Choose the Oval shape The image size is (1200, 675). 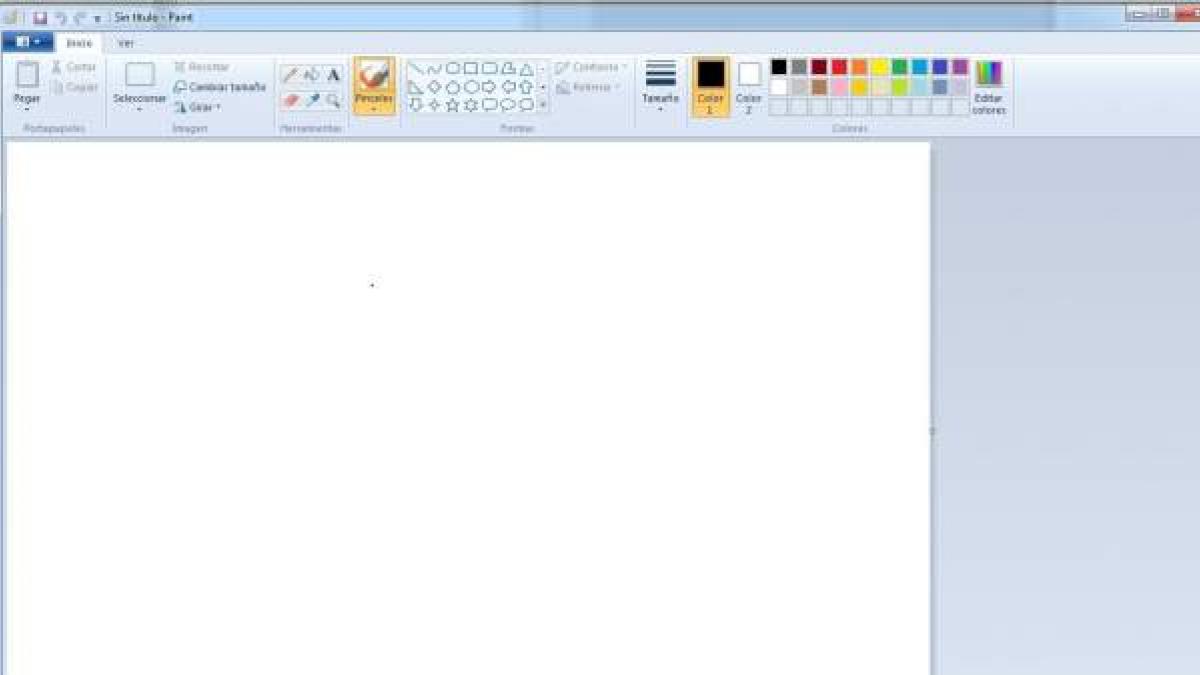(452, 68)
